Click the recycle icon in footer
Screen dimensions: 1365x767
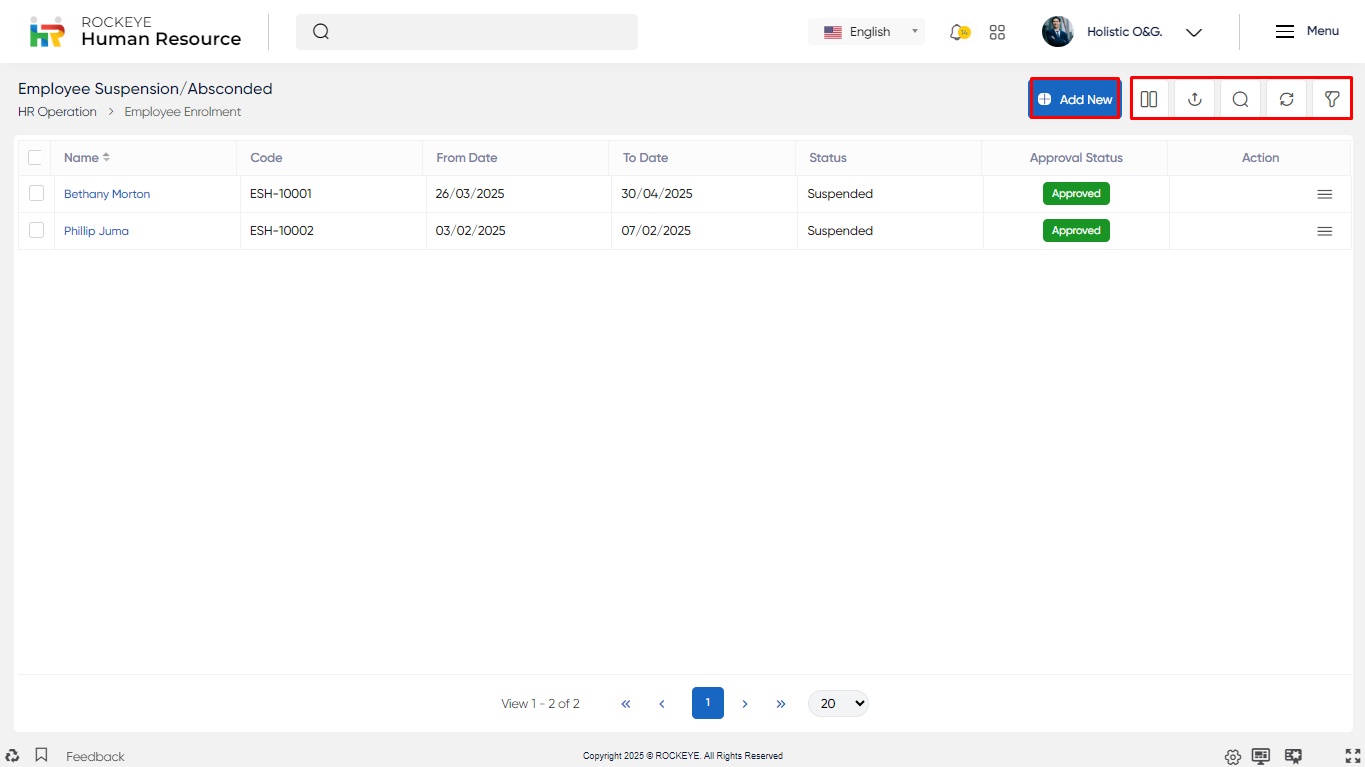point(12,755)
